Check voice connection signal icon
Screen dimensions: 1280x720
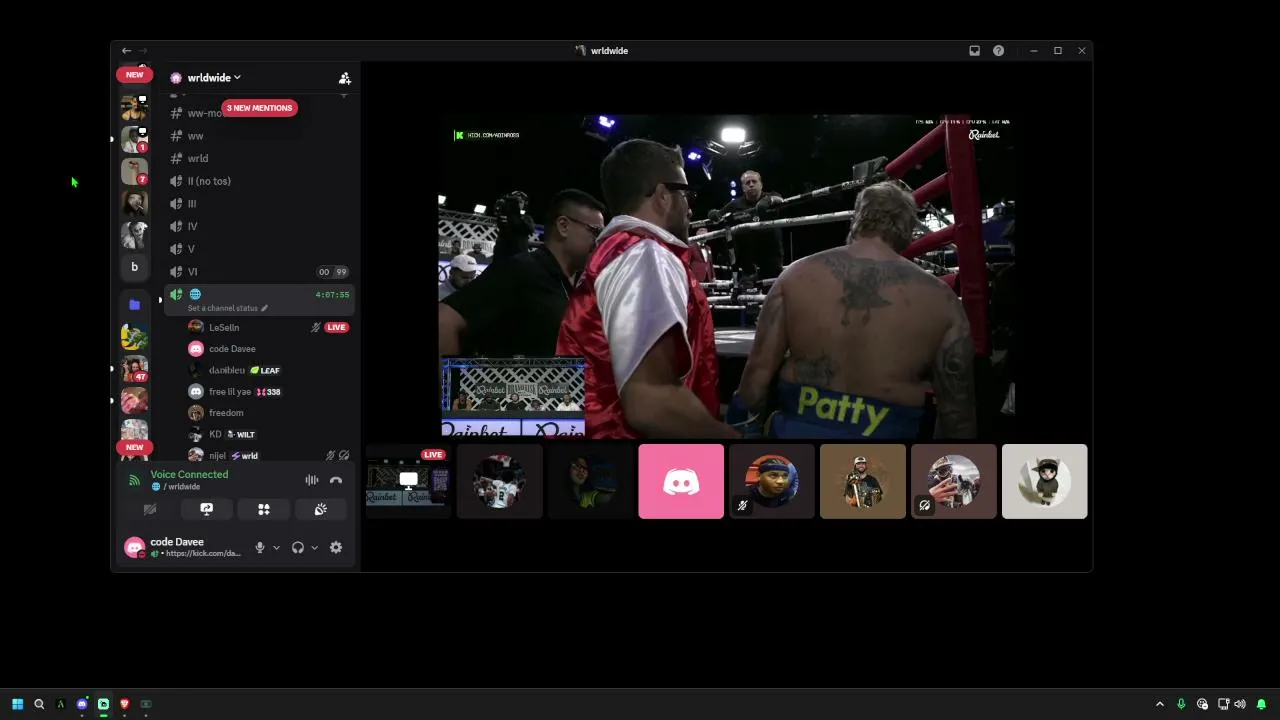point(134,480)
